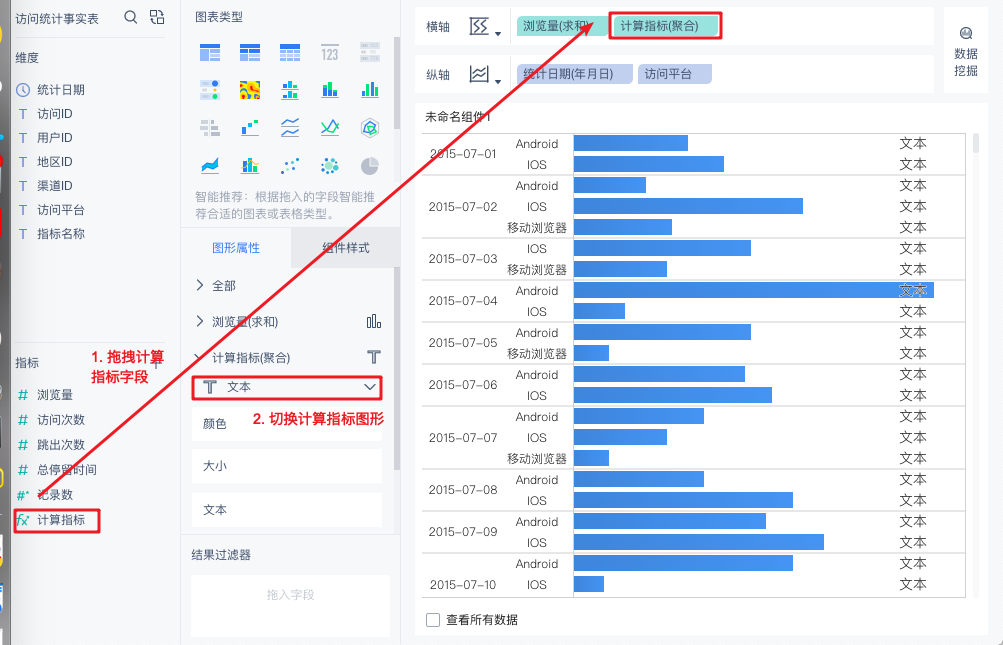Click the 大小 attribute drop box
Viewport: 1003px width, 645px height.
[x=287, y=466]
